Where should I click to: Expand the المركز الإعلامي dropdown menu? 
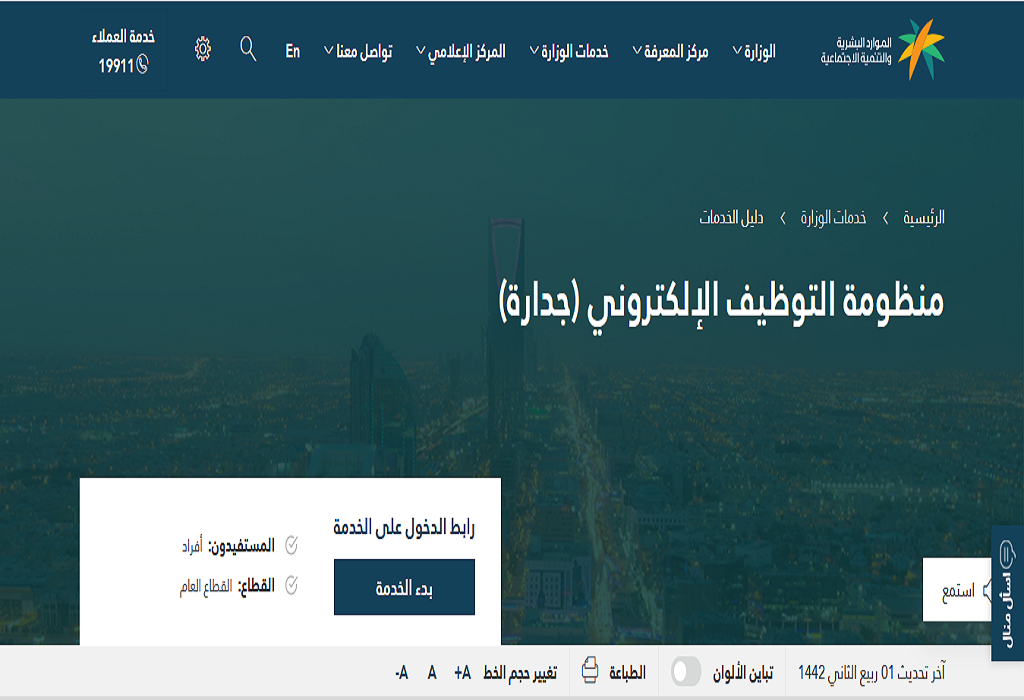(x=461, y=52)
